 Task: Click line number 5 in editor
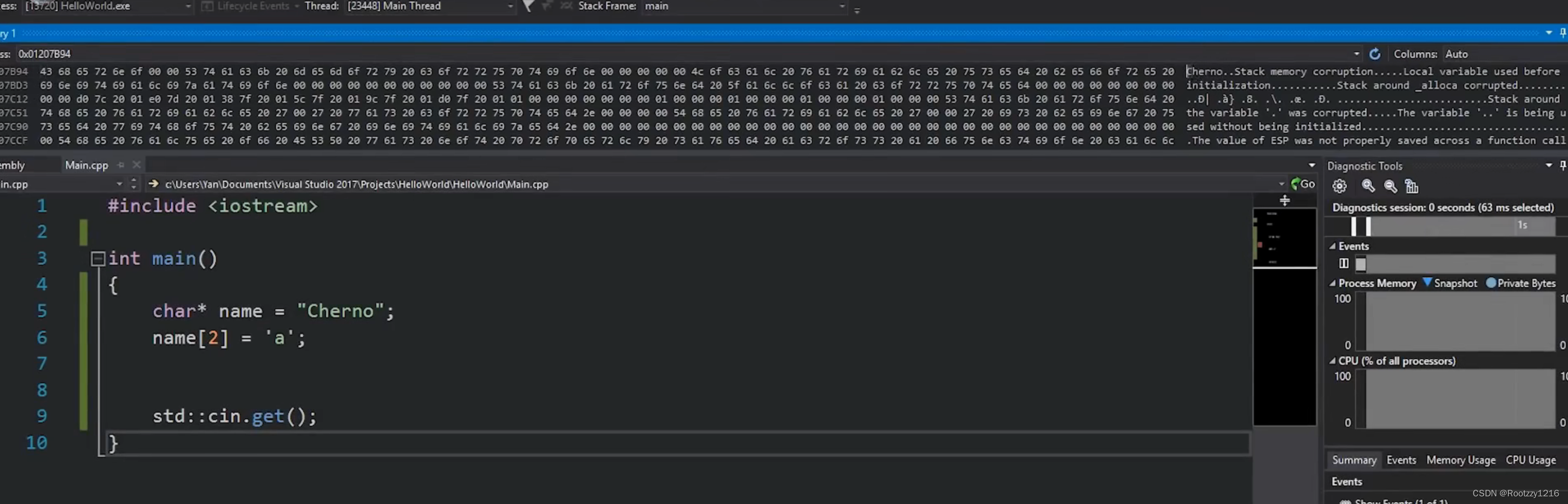42,312
